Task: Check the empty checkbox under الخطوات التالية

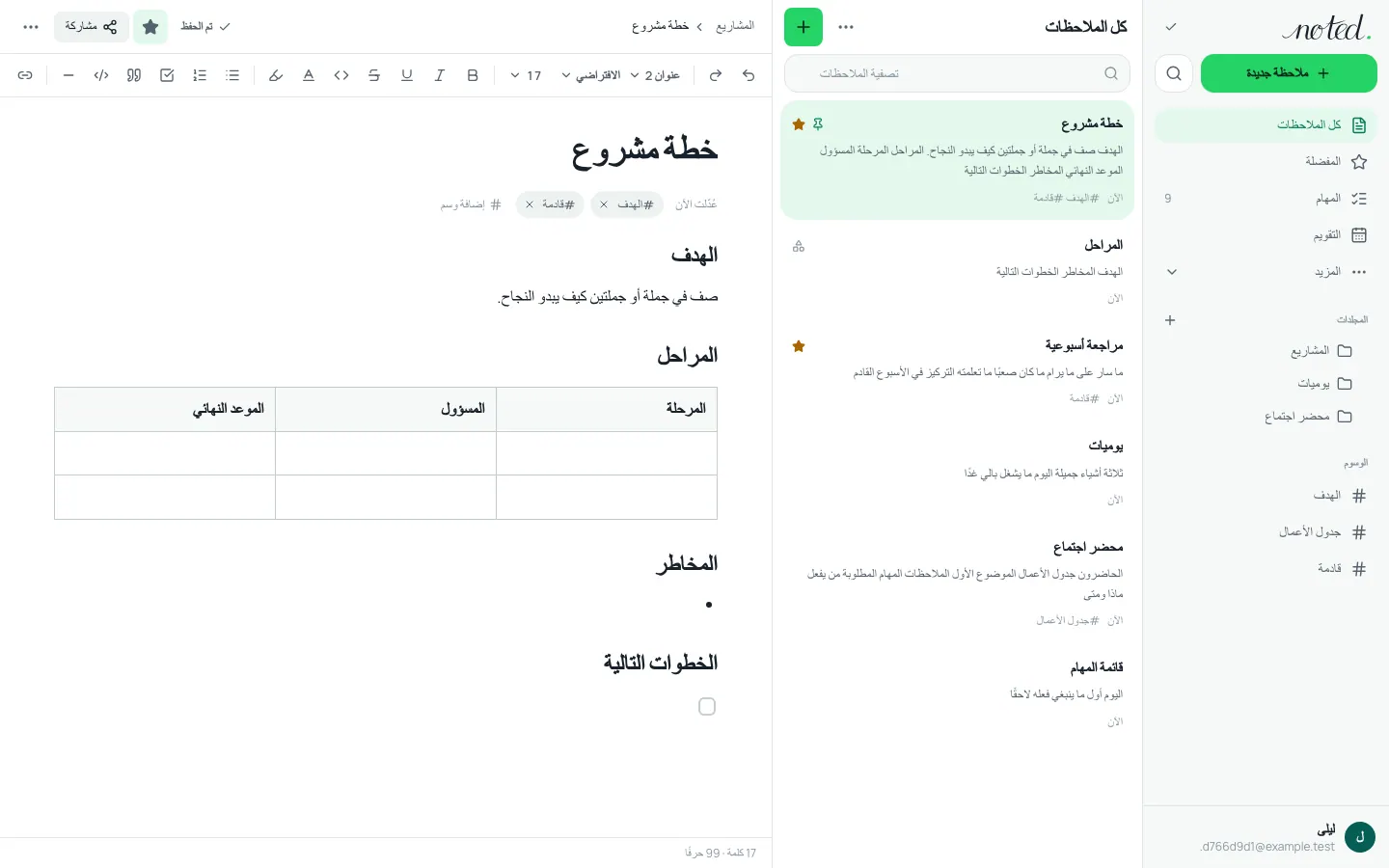Action: click(x=707, y=707)
